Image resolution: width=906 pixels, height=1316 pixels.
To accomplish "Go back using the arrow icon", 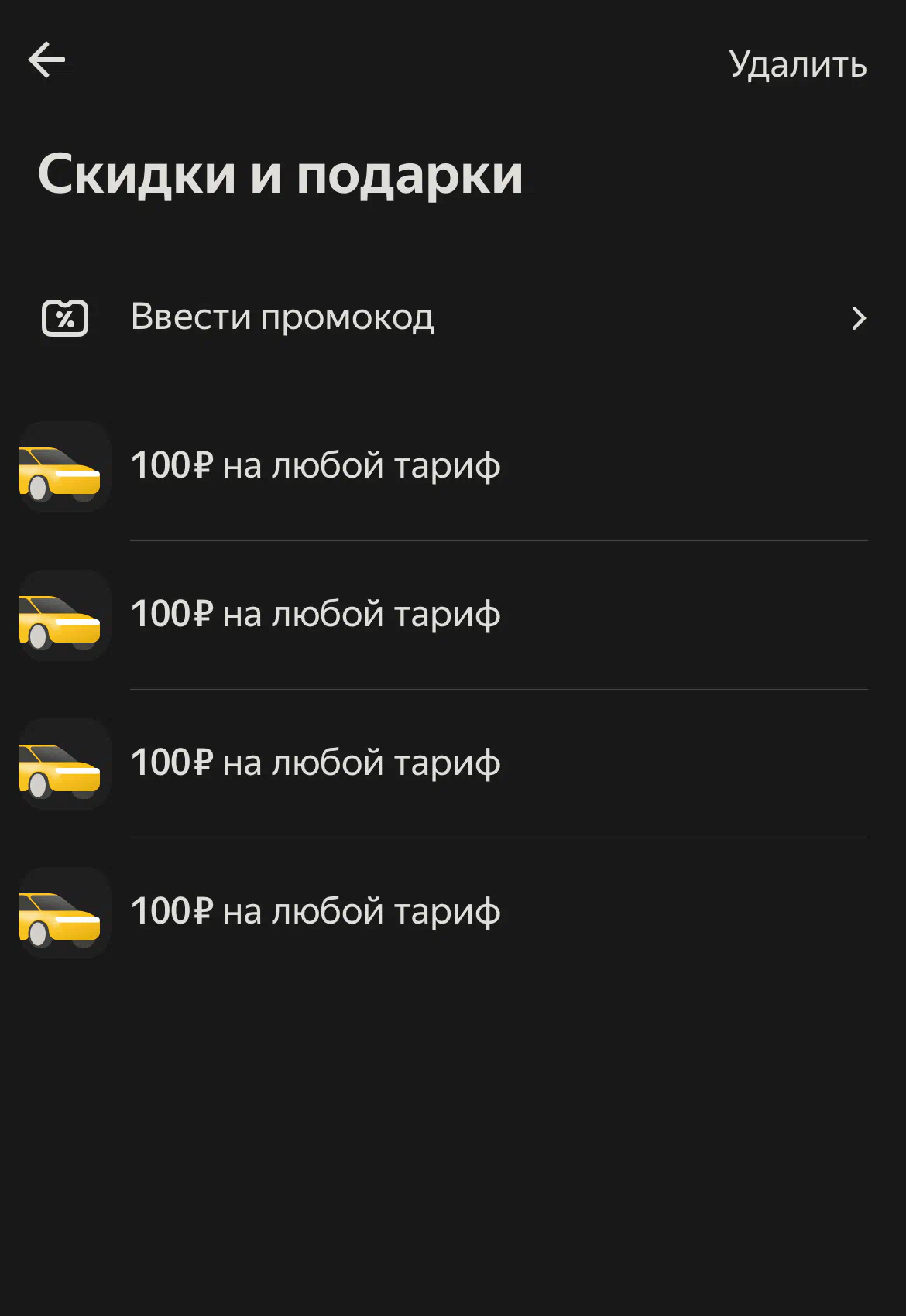I will tap(46, 60).
